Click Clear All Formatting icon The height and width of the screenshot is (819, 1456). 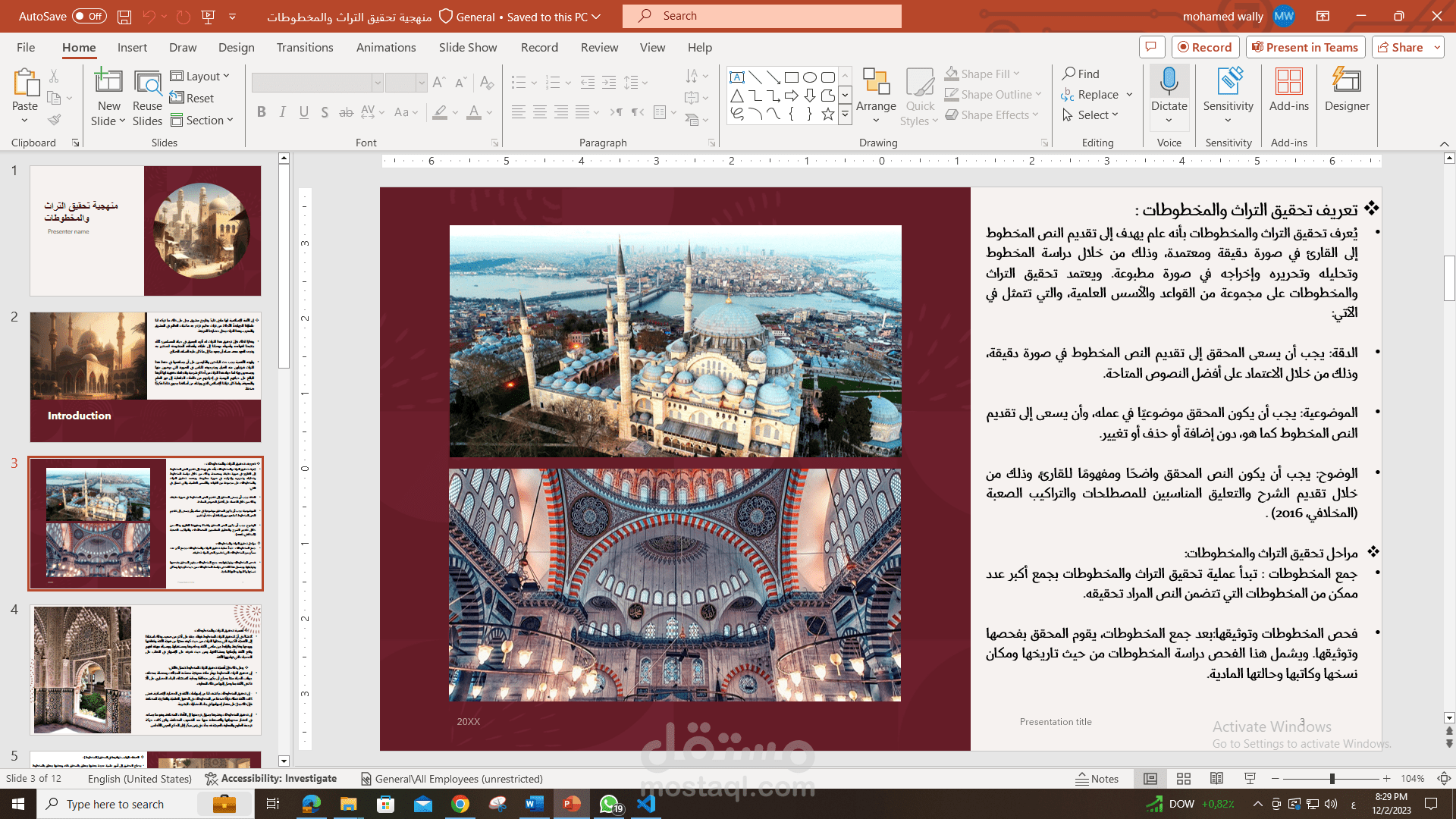pyautogui.click(x=487, y=82)
